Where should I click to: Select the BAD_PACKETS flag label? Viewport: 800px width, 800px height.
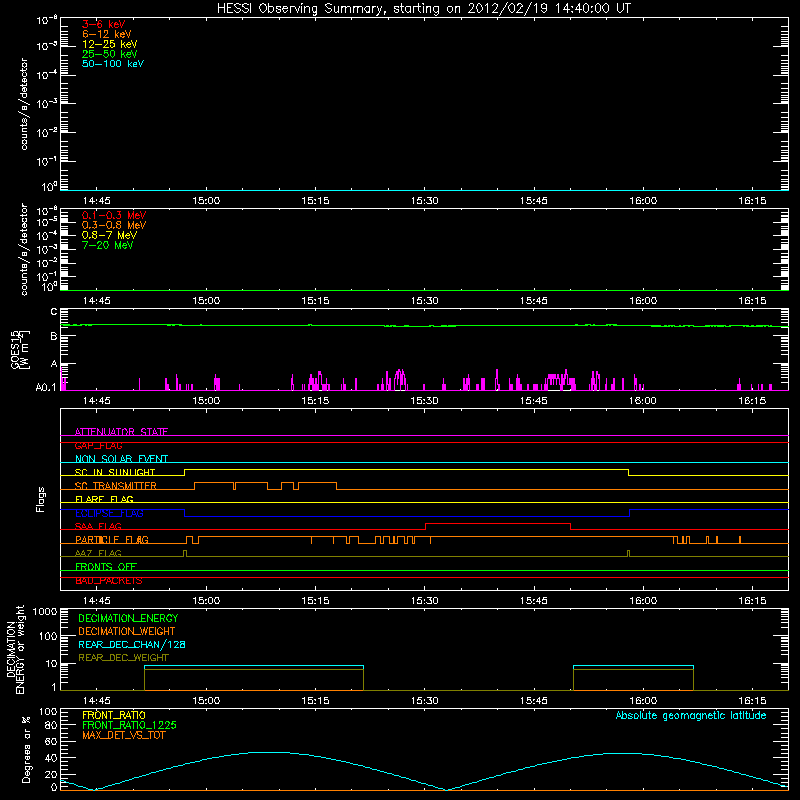(x=109, y=581)
